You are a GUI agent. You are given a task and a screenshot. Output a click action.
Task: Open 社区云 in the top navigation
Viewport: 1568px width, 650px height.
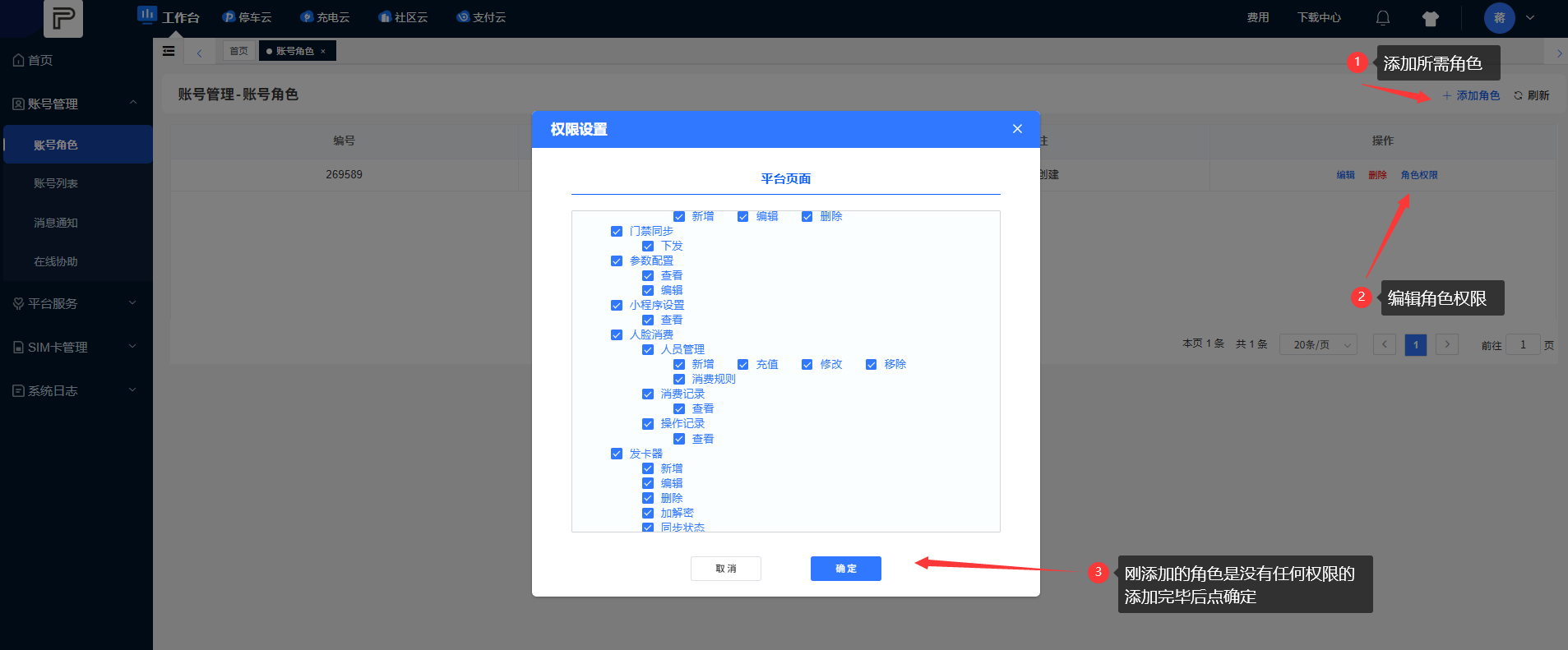coord(403,17)
